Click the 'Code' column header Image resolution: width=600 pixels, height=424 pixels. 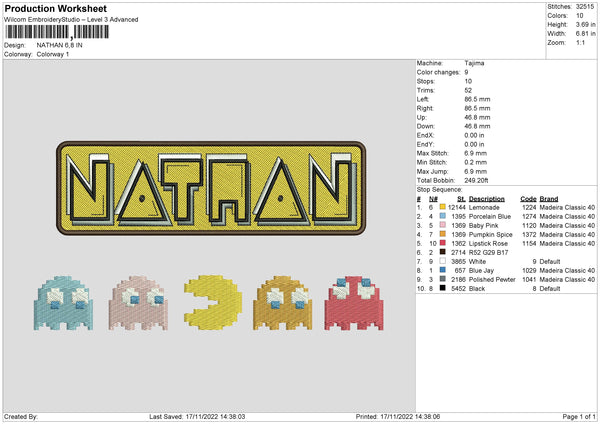click(528, 199)
